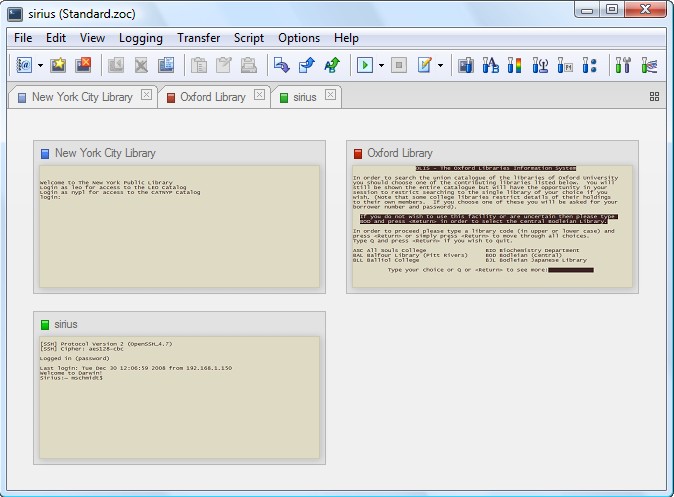Click the blue download arrow icon
This screenshot has width=674, height=497.
[x=282, y=65]
